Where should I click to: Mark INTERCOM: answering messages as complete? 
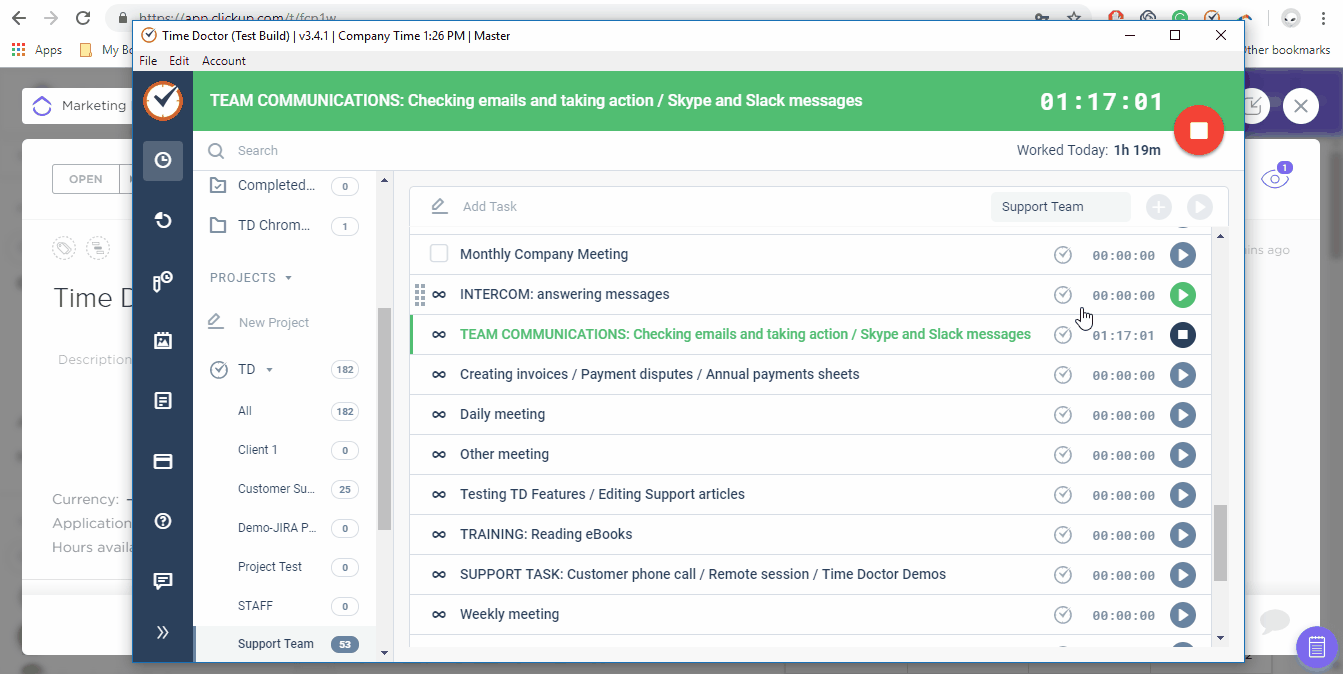pos(1062,295)
